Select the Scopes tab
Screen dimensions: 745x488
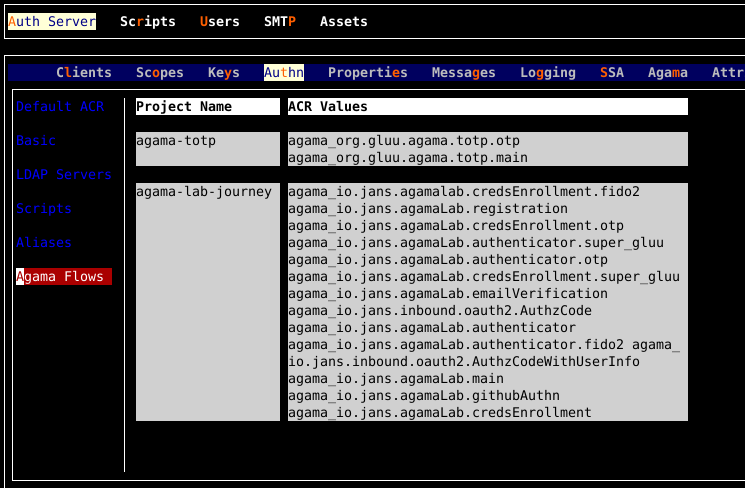(x=160, y=72)
